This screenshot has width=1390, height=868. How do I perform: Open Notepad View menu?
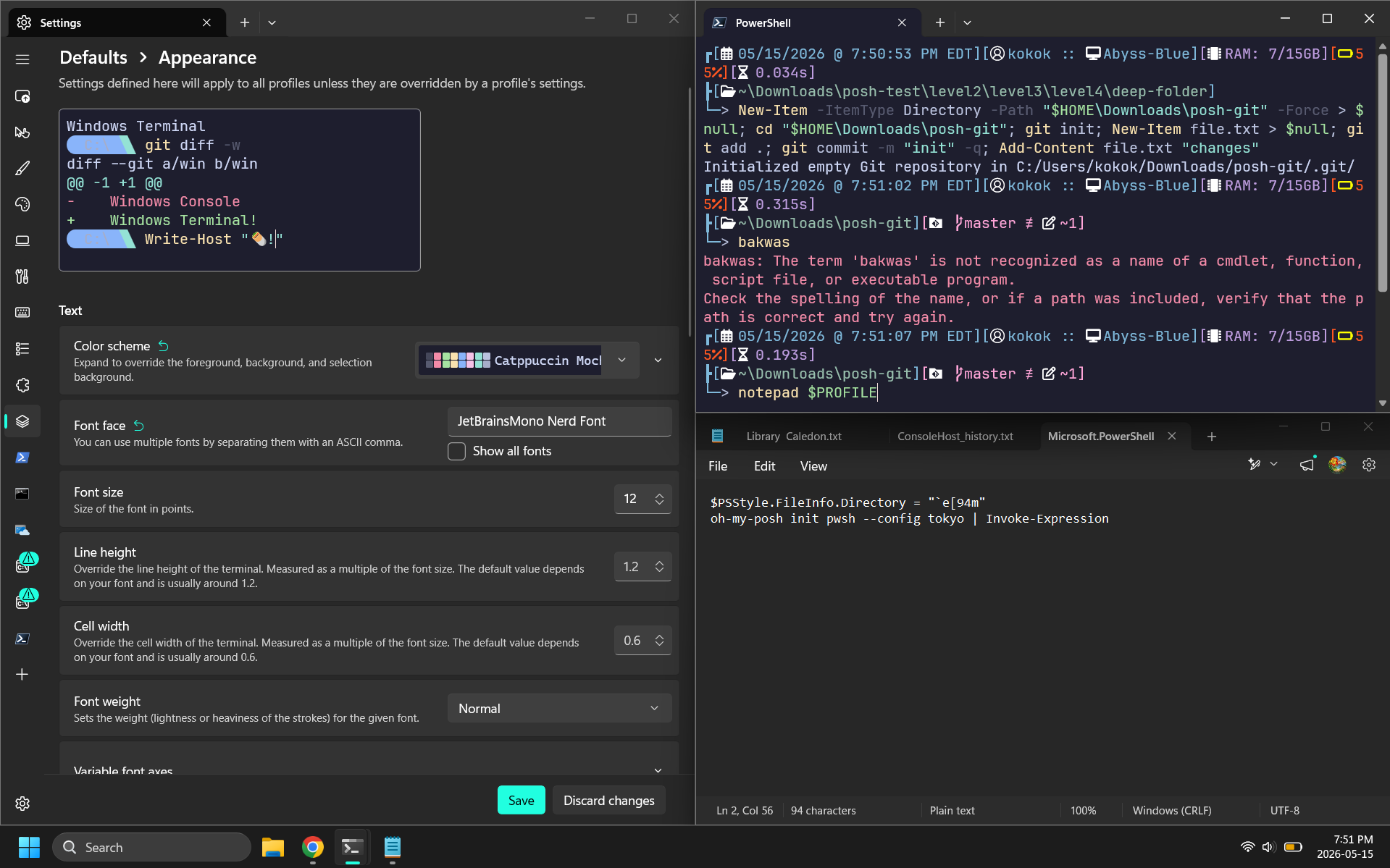(x=813, y=466)
